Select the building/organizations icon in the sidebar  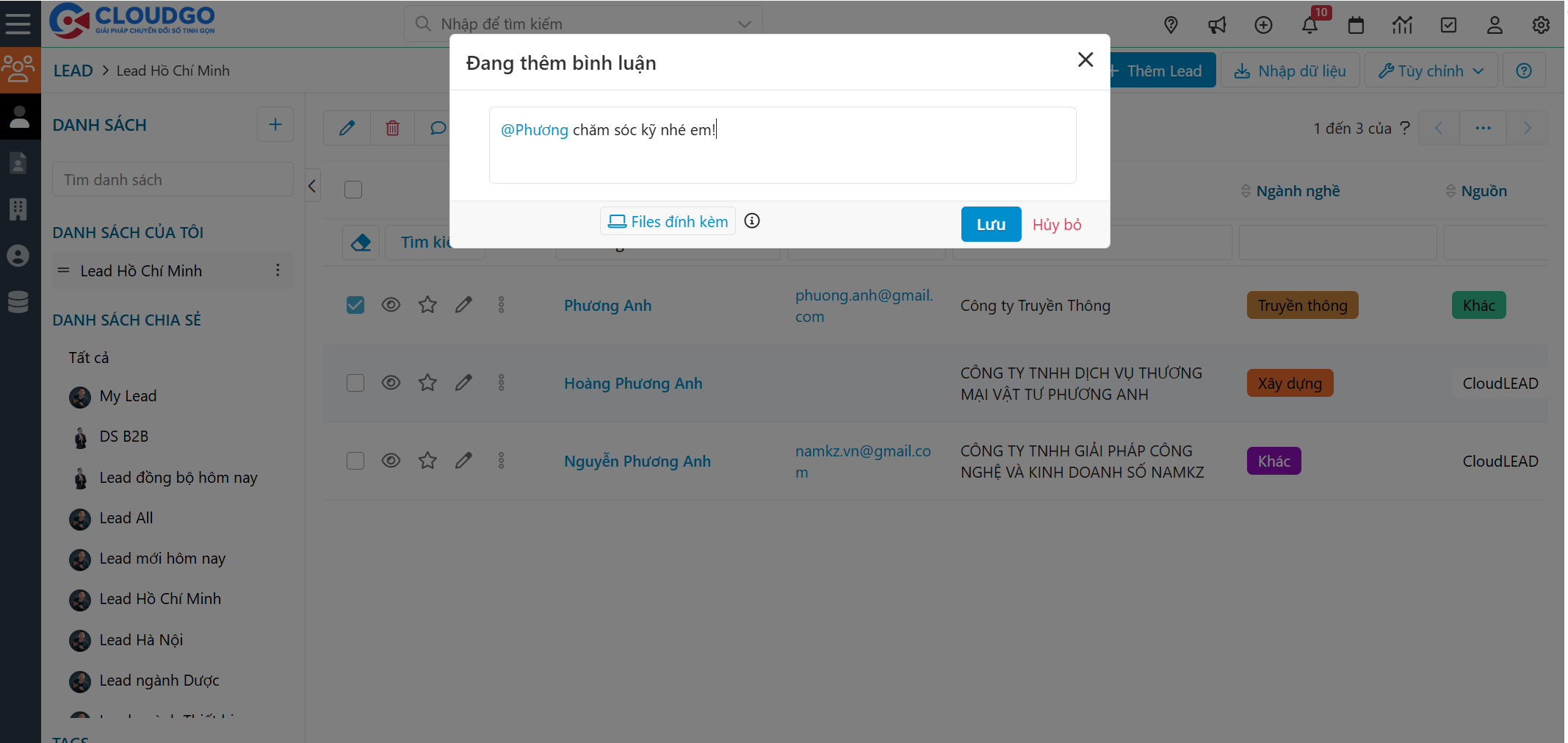pos(20,209)
